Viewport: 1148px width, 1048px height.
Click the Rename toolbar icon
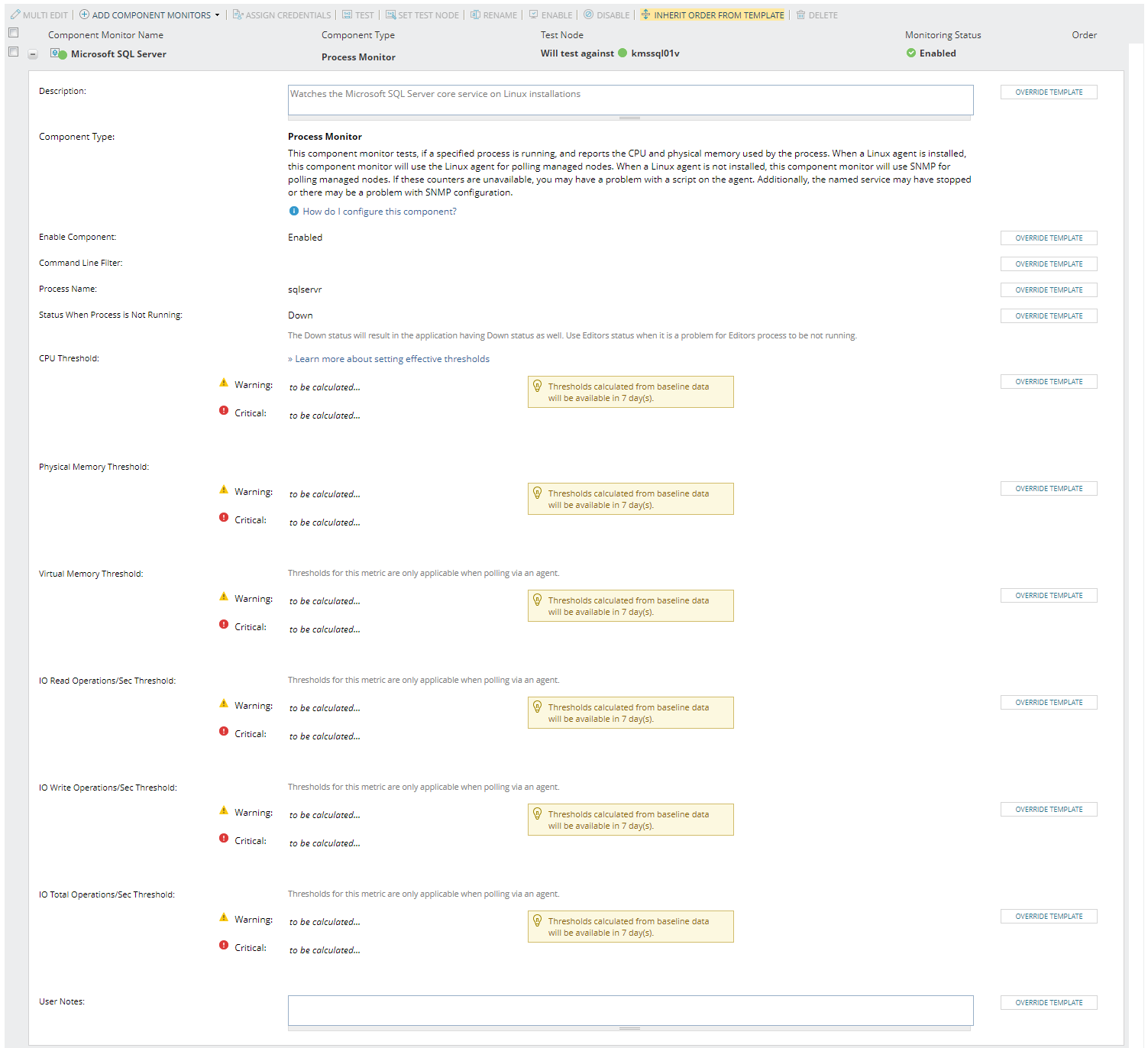point(475,15)
